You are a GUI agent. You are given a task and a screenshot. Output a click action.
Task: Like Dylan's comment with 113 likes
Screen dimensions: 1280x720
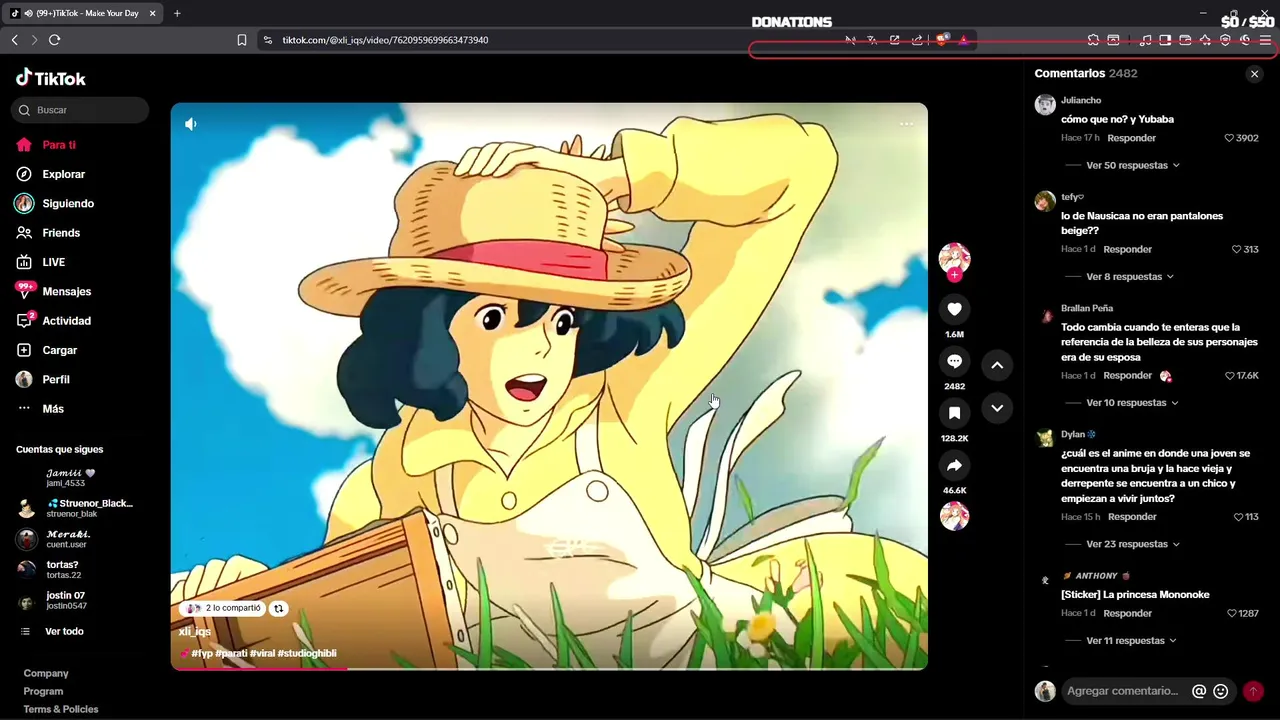pyautogui.click(x=1239, y=517)
